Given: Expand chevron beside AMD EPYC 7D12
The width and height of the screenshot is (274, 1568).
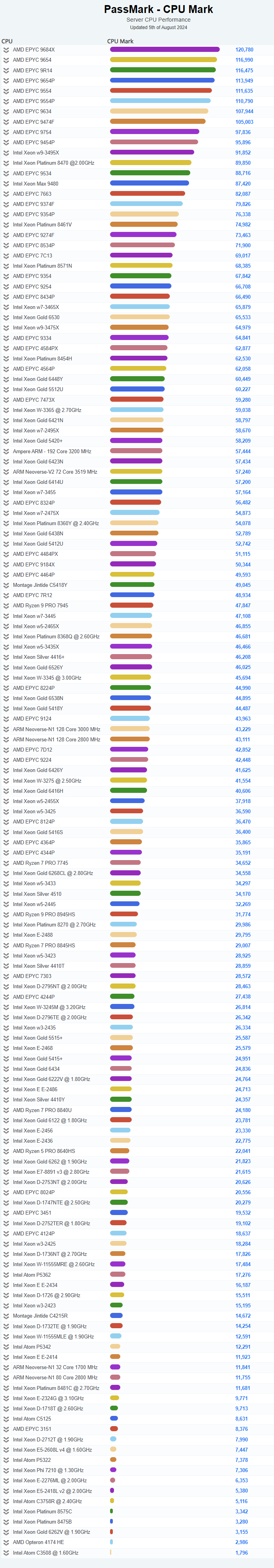Looking at the screenshot, I should click(x=6, y=750).
